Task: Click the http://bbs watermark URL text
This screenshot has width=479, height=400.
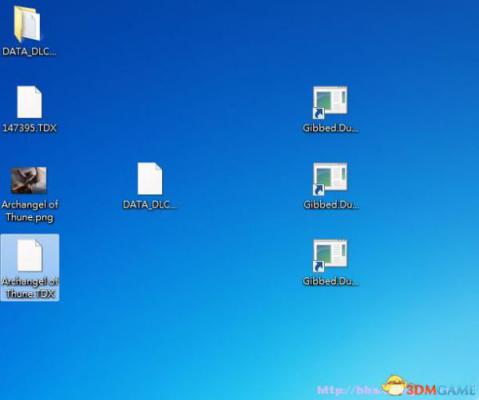Action: [x=348, y=390]
